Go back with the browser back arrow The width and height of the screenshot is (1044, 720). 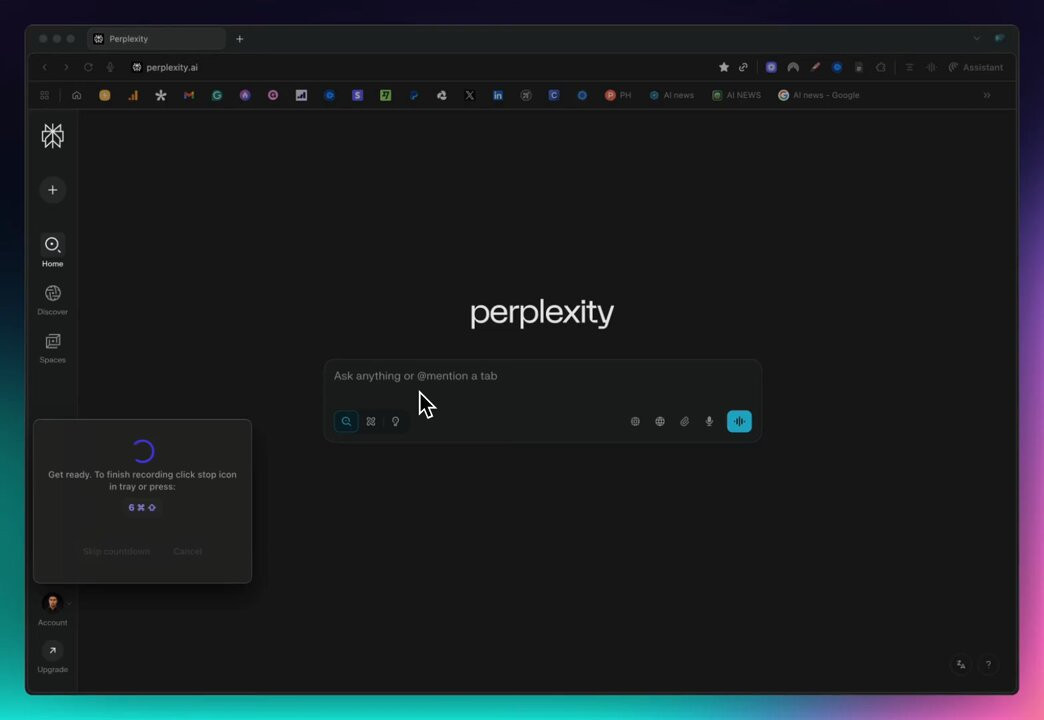(45, 67)
